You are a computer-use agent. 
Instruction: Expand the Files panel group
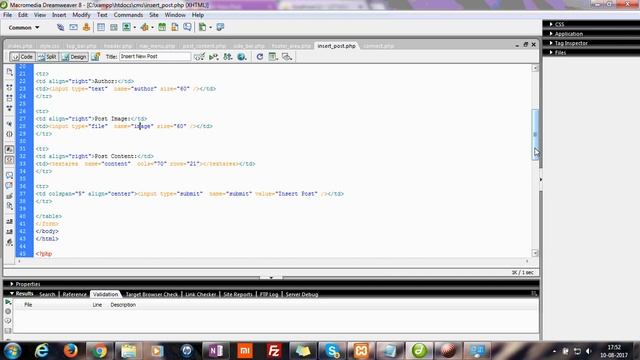click(x=551, y=52)
